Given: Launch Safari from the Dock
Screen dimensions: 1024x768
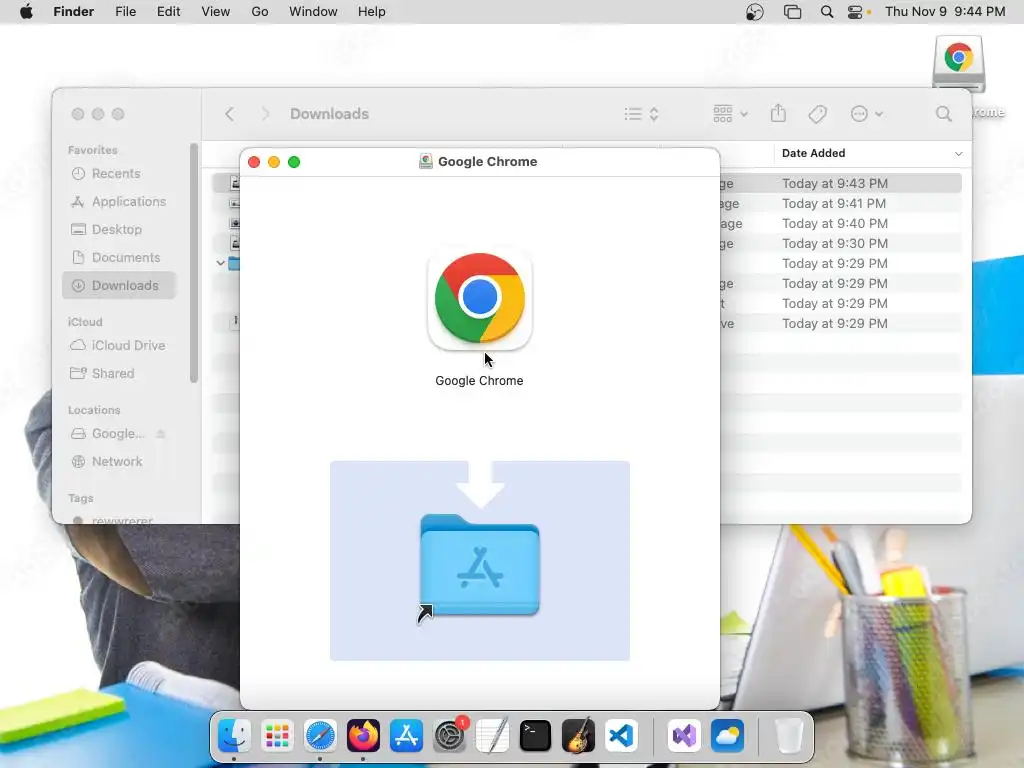Looking at the screenshot, I should pos(320,736).
